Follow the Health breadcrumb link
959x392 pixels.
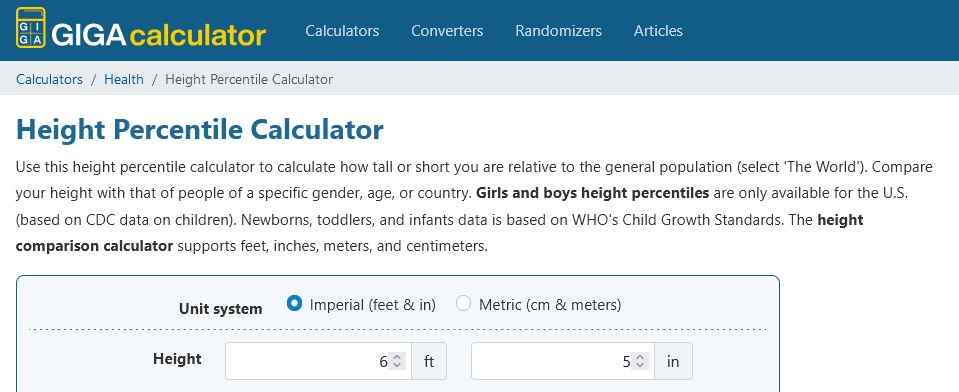coord(124,80)
